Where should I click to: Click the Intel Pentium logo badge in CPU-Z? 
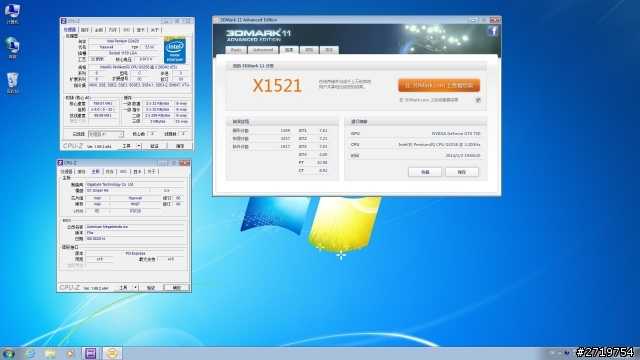[175, 50]
